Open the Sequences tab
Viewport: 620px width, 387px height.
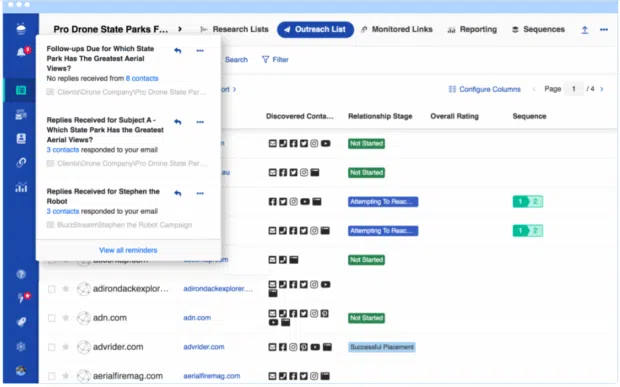point(538,29)
